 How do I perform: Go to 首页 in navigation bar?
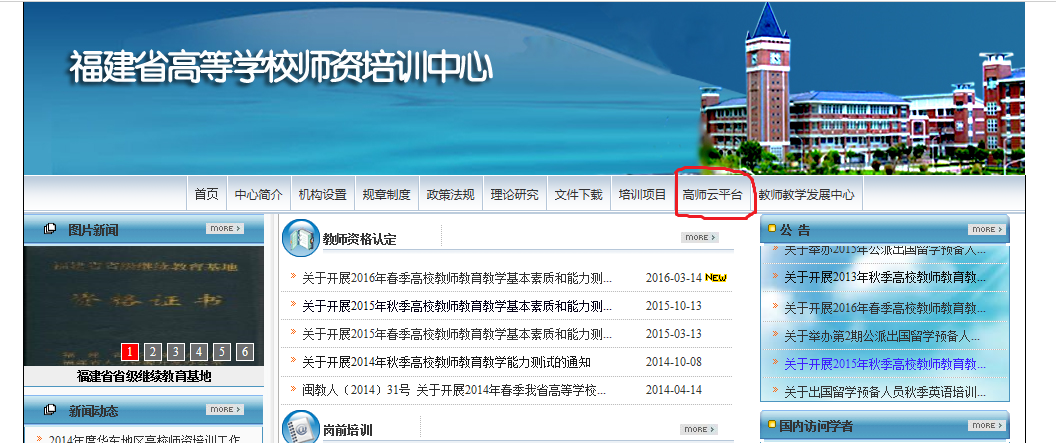(x=206, y=195)
